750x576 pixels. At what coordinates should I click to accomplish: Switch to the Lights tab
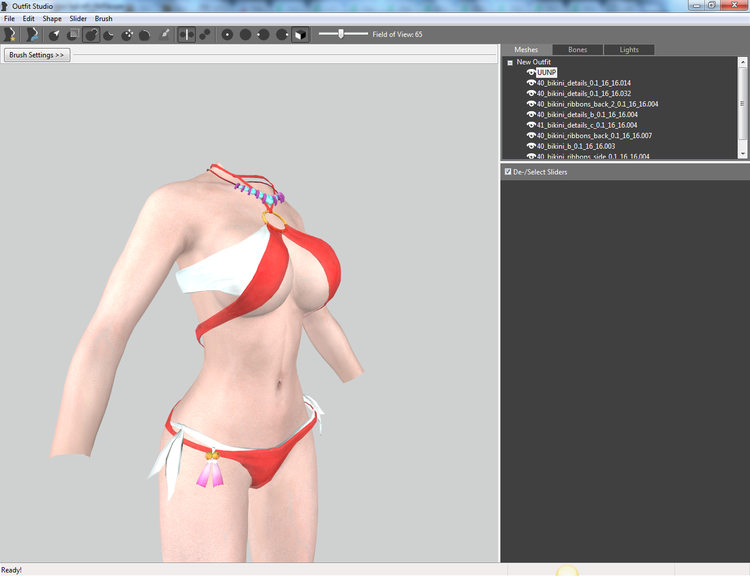(x=629, y=50)
